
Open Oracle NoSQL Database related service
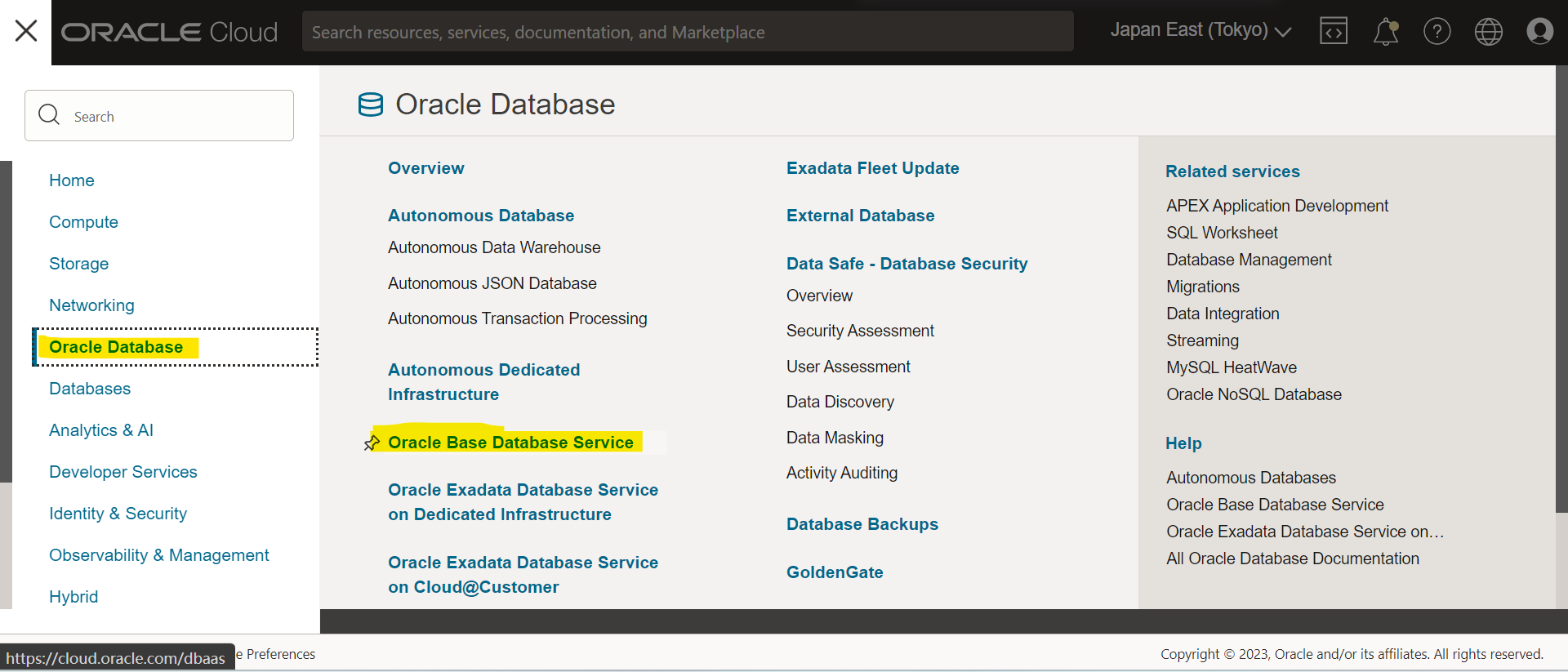click(1254, 394)
